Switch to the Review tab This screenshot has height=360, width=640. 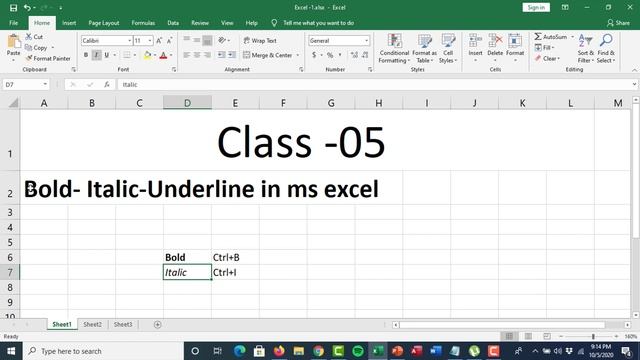200,23
